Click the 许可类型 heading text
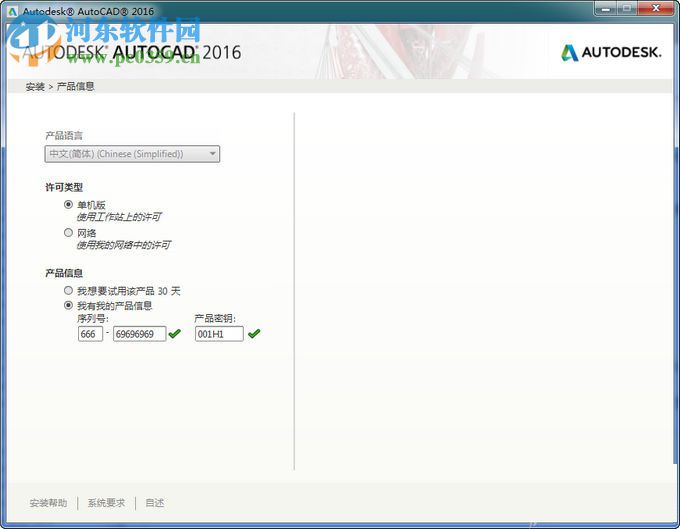 (x=64, y=187)
